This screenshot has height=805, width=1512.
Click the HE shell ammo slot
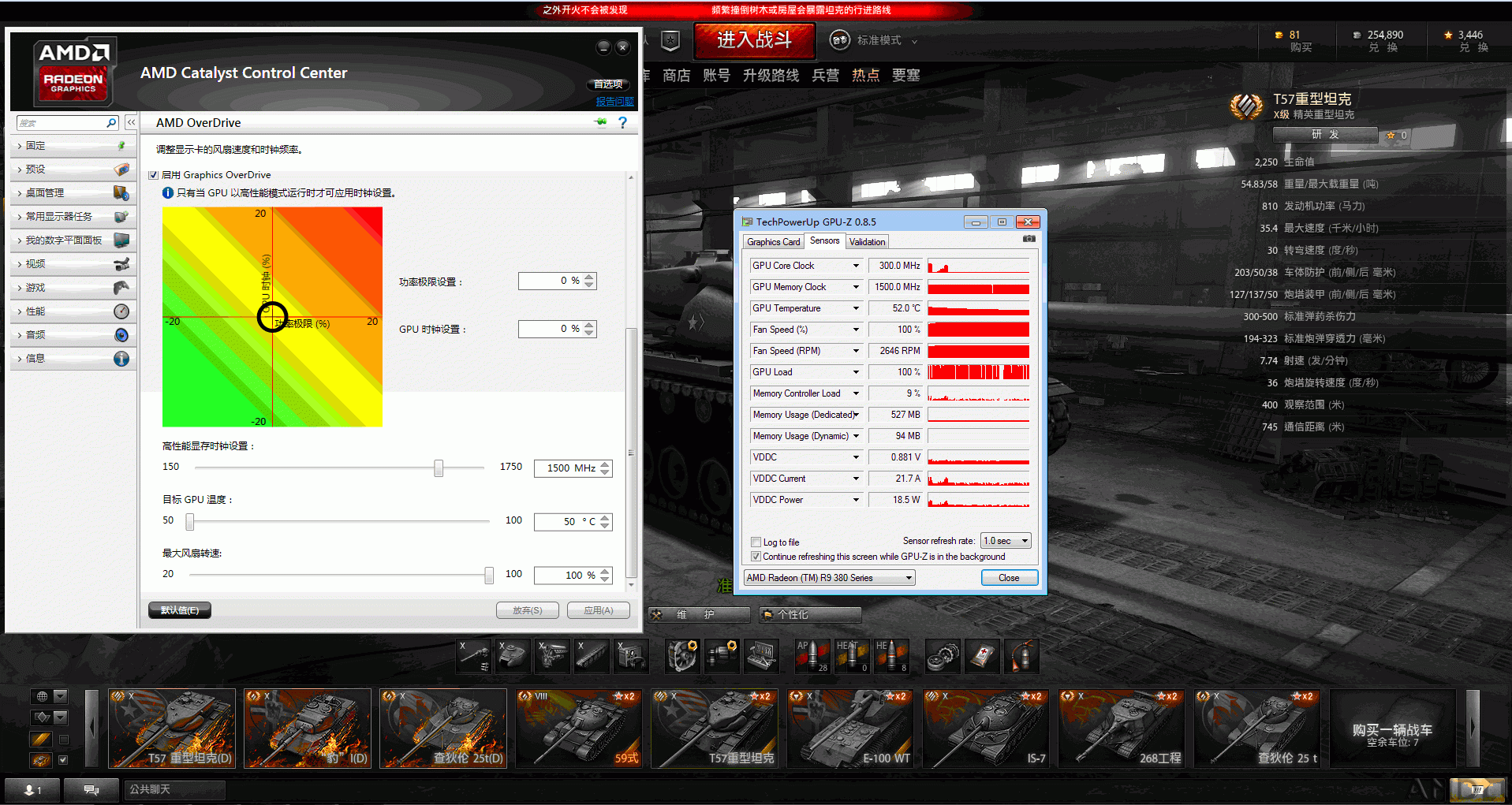click(x=891, y=656)
